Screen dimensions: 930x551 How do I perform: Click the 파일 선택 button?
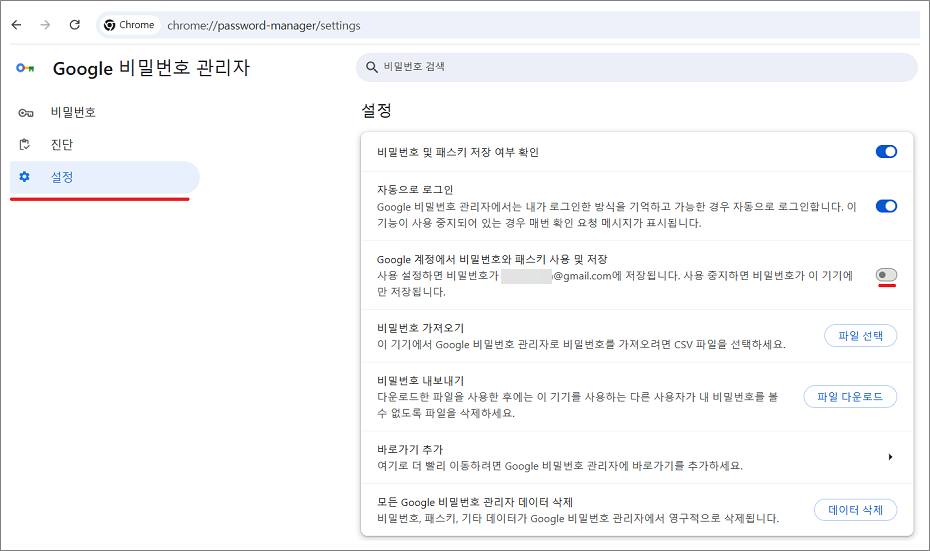(x=860, y=336)
